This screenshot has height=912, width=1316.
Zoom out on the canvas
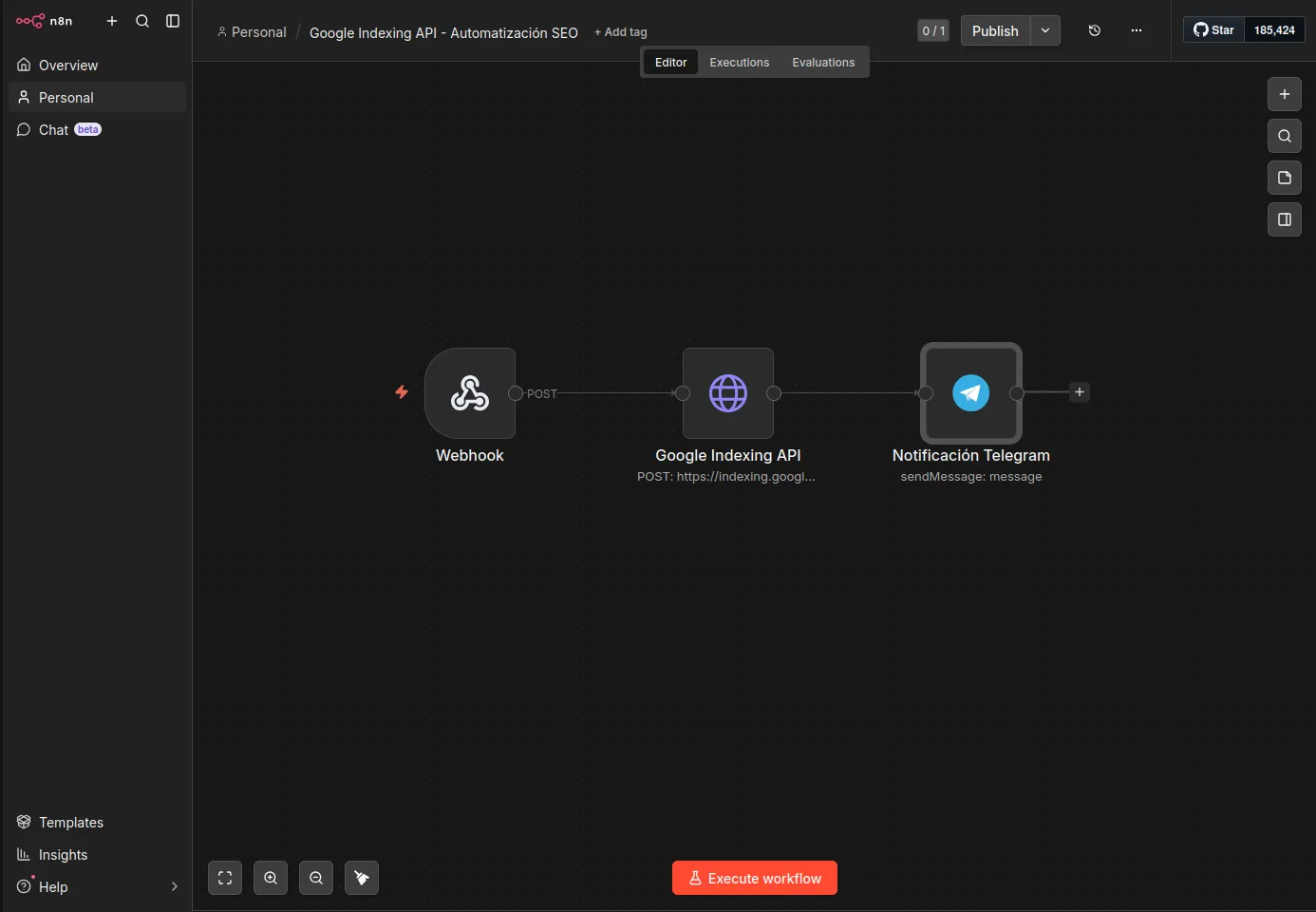(316, 878)
